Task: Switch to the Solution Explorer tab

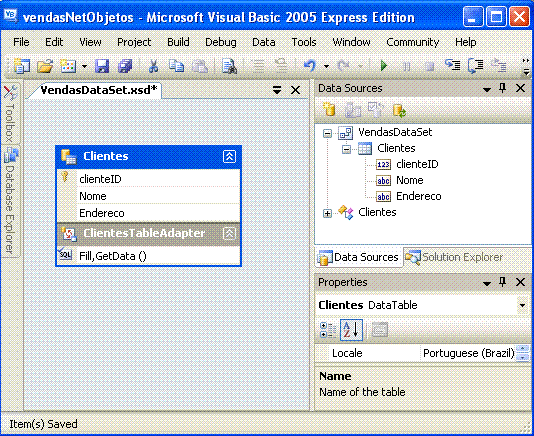Action: point(454,257)
